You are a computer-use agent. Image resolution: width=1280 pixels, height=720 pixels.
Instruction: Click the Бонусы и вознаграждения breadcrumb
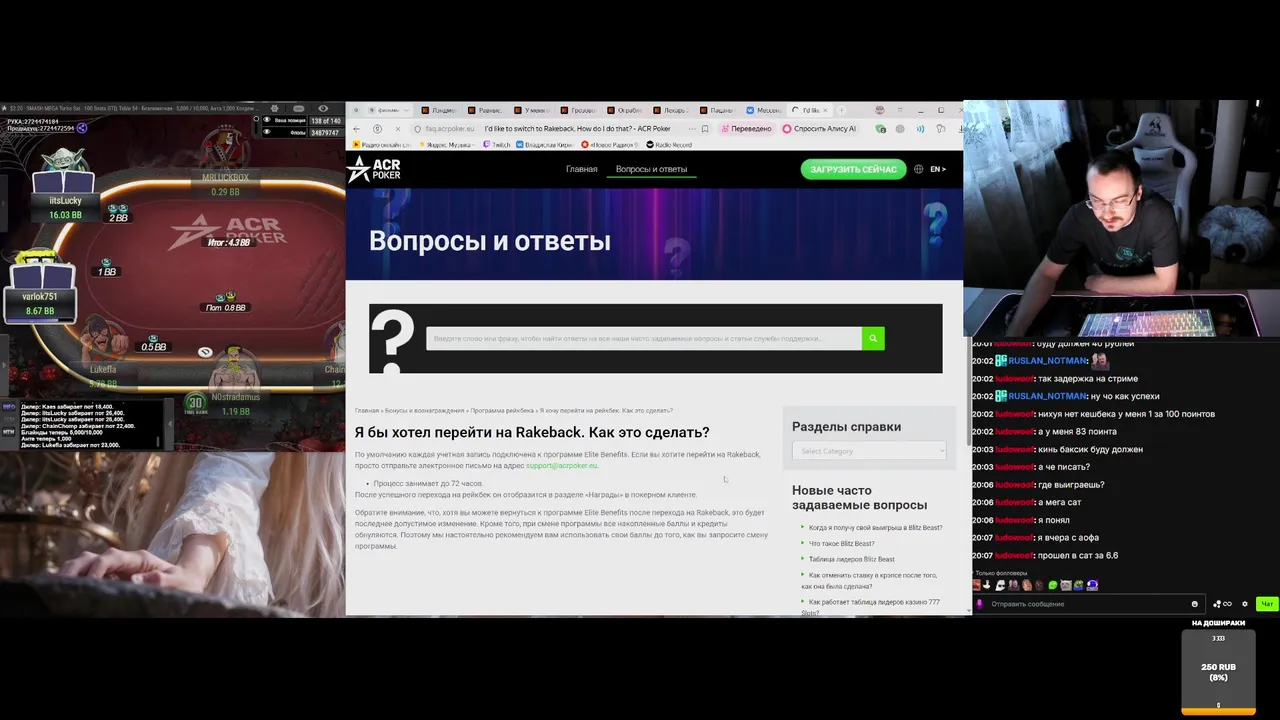click(x=425, y=411)
